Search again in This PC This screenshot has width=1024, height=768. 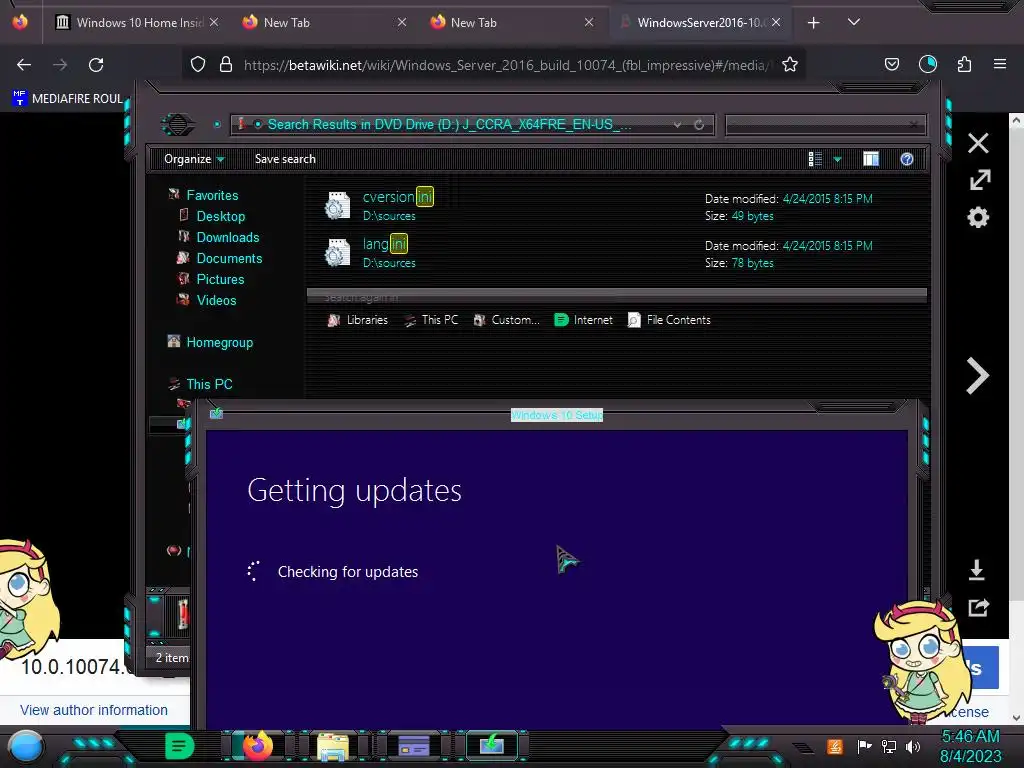coord(431,320)
